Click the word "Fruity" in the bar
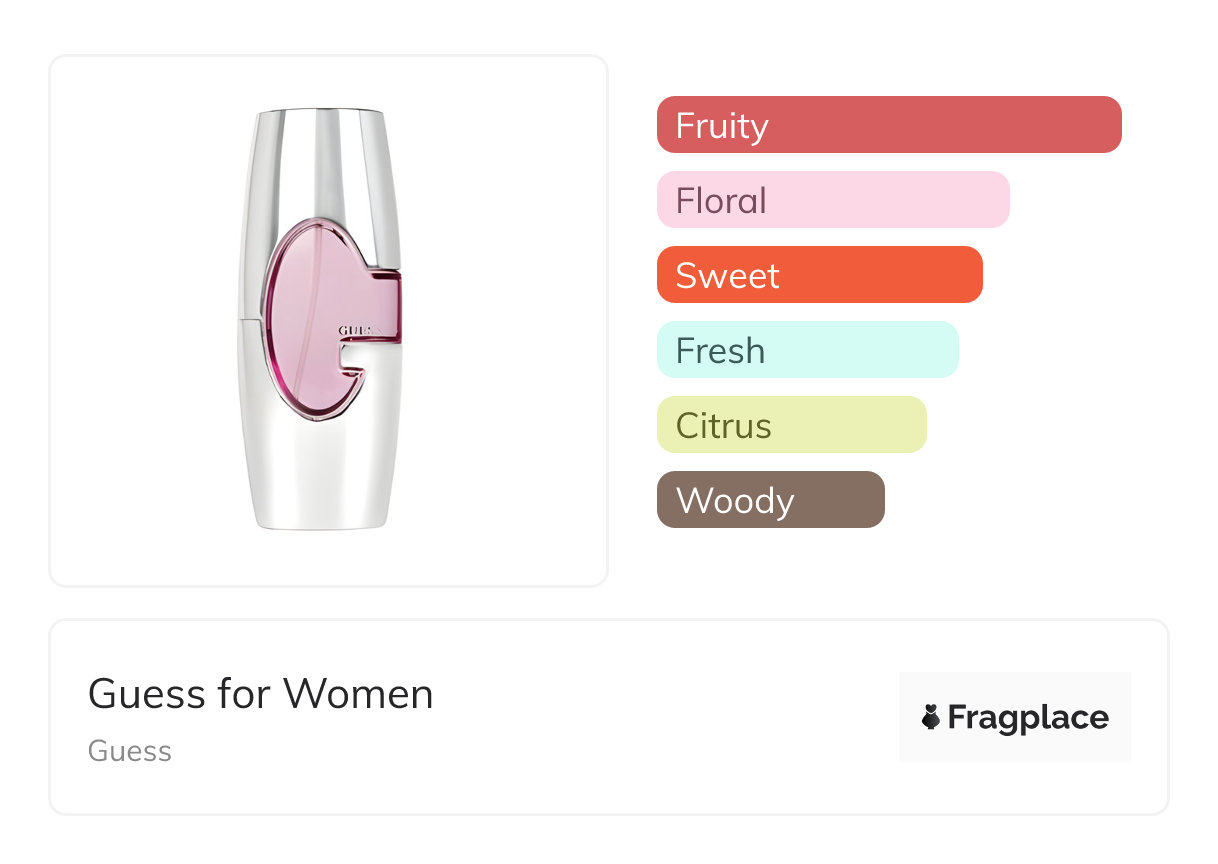Viewport: 1218px width, 864px height. (722, 126)
